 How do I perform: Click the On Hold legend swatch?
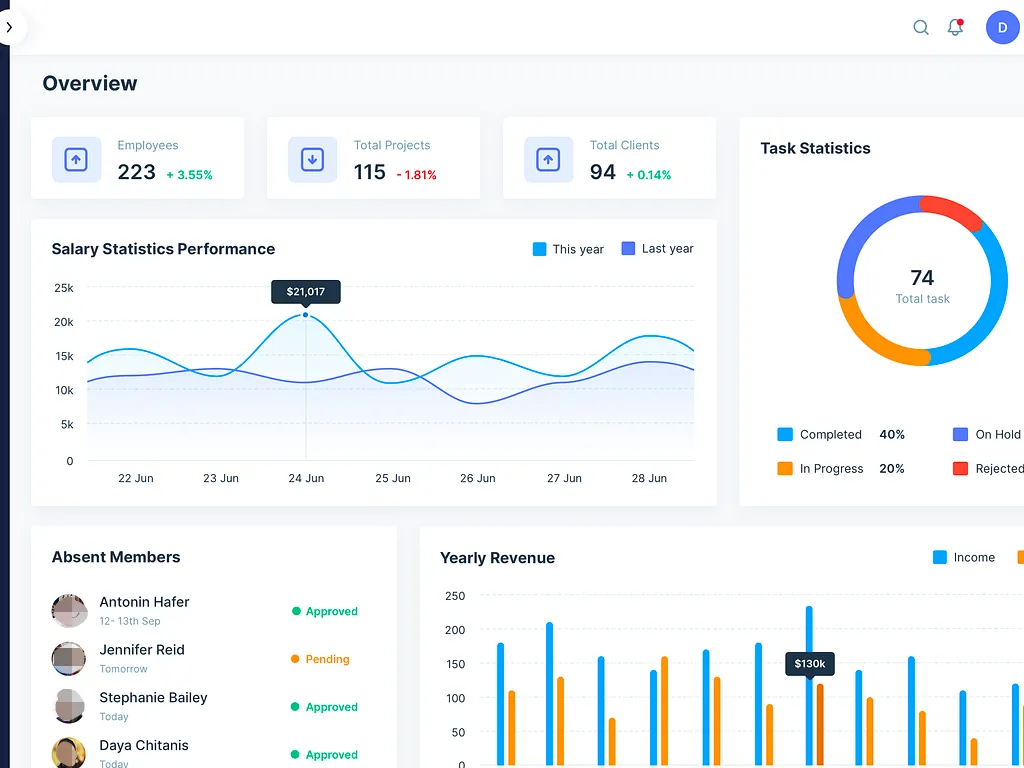tap(960, 434)
